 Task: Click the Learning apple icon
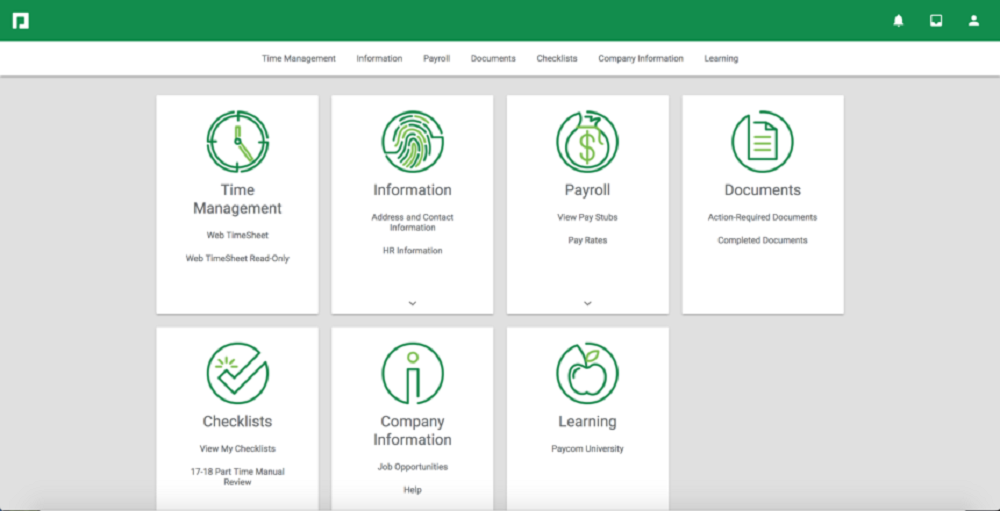click(x=587, y=373)
